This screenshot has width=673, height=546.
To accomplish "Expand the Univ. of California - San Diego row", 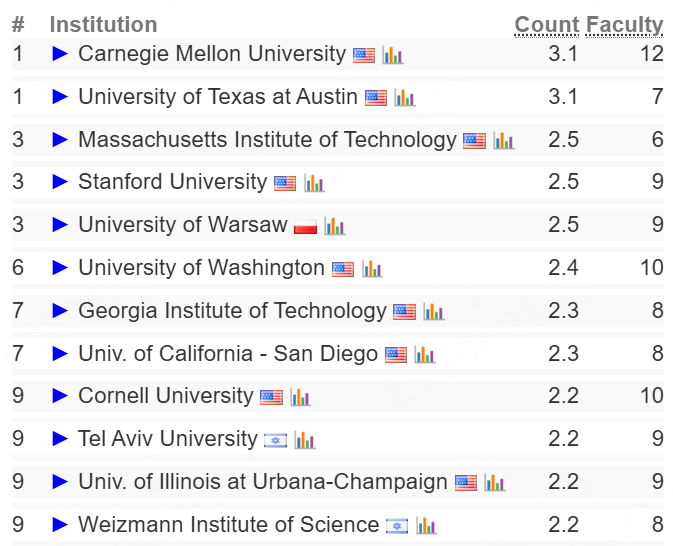I will [60, 354].
